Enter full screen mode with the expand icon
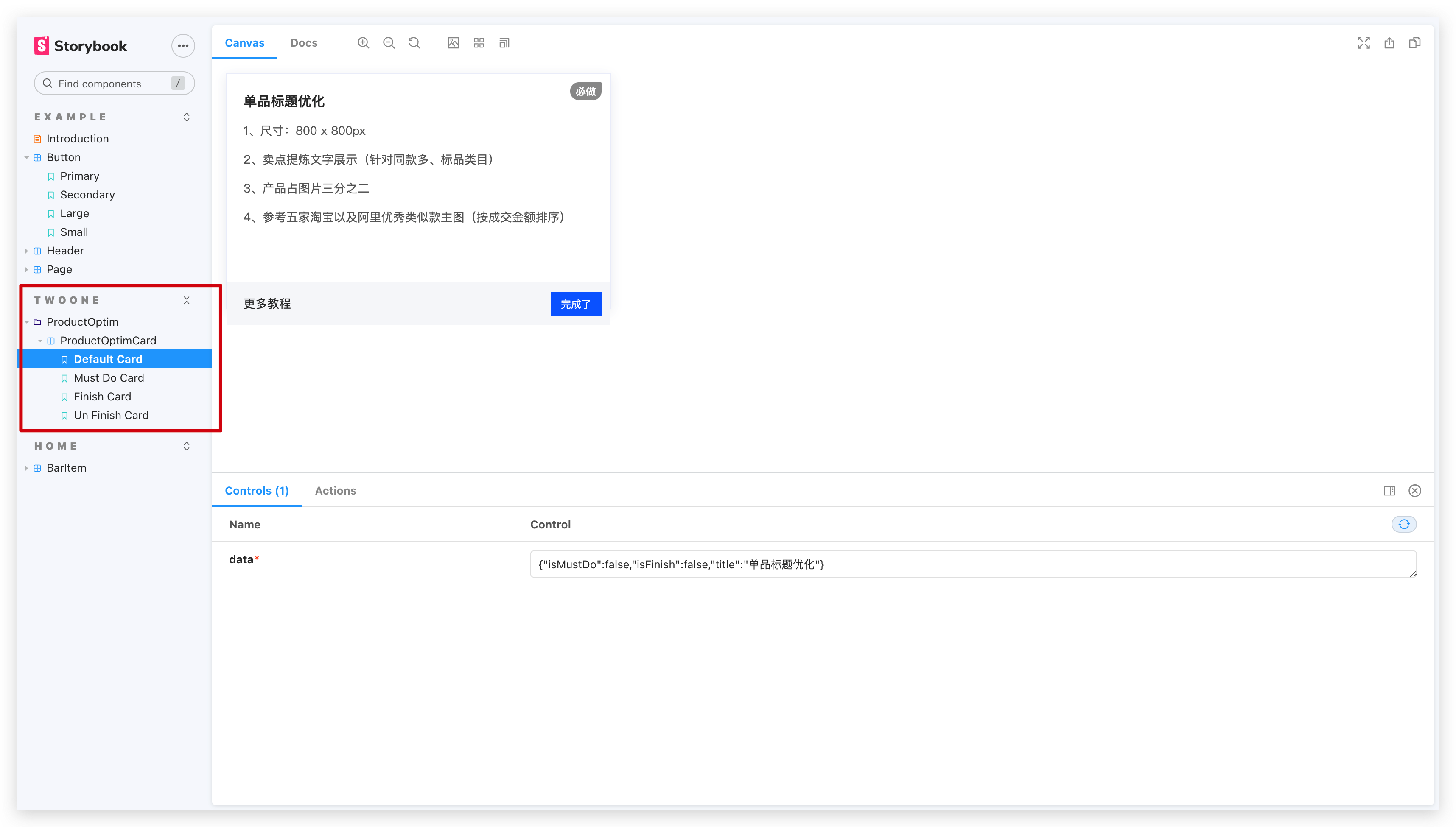Viewport: 1456px width, 827px height. tap(1364, 43)
